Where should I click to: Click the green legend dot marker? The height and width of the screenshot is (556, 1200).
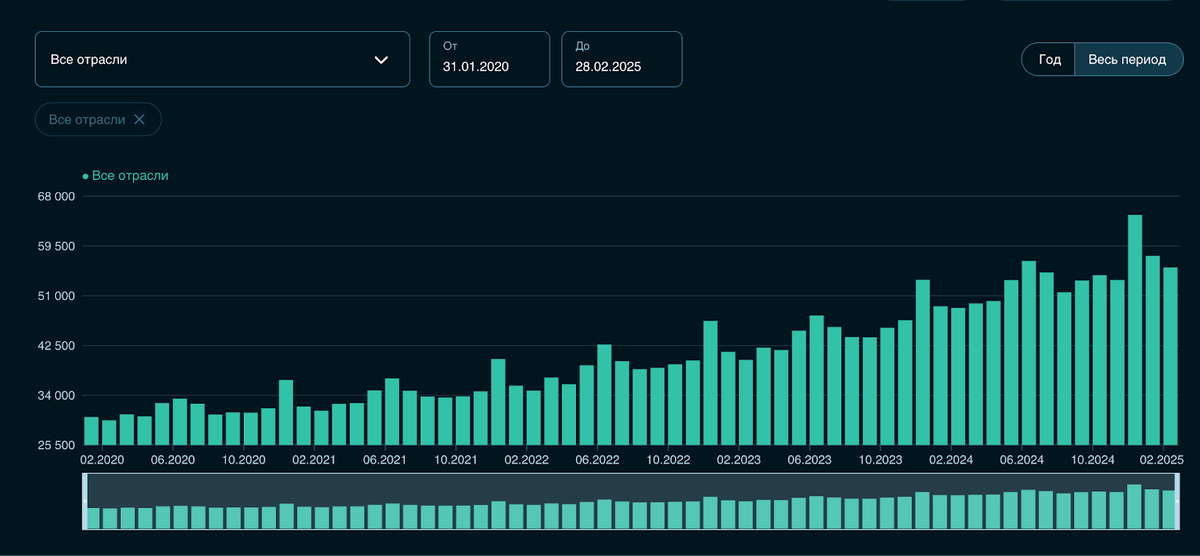click(85, 177)
